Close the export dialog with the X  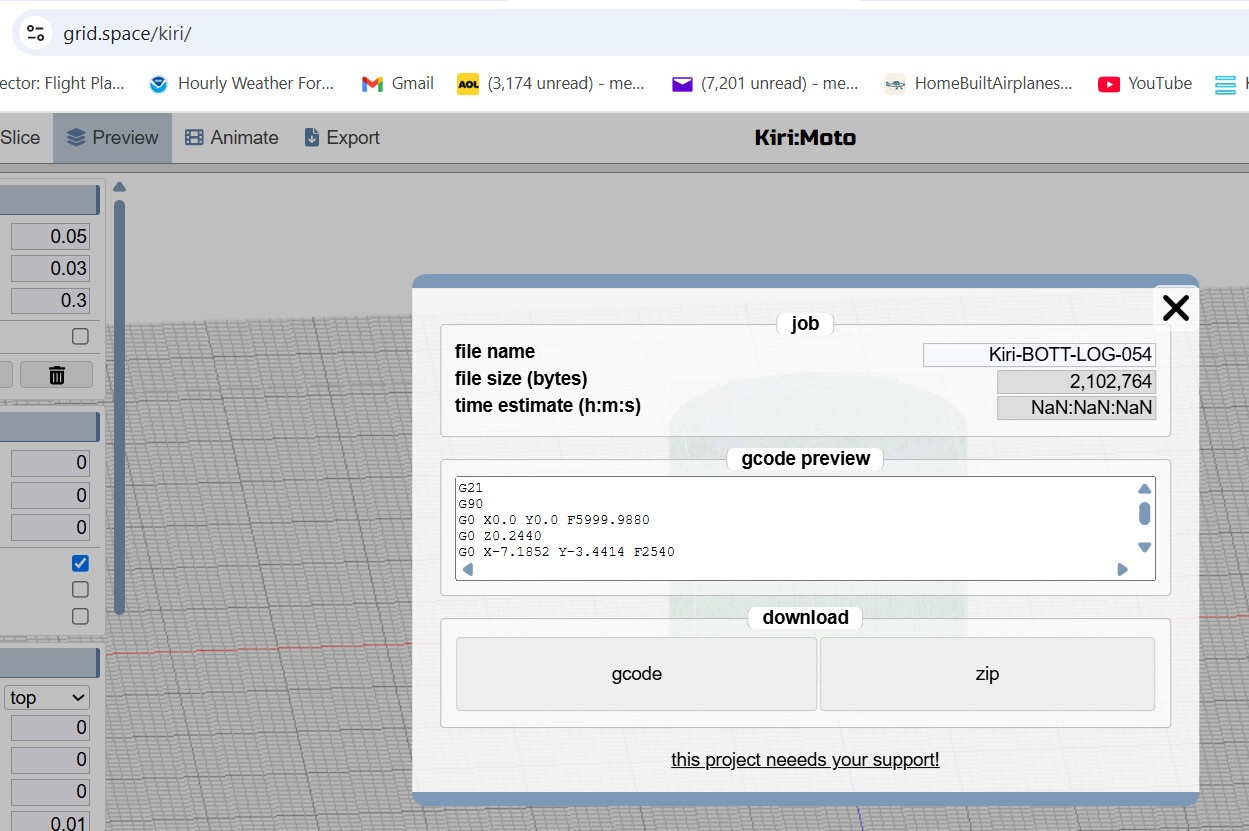click(1175, 308)
